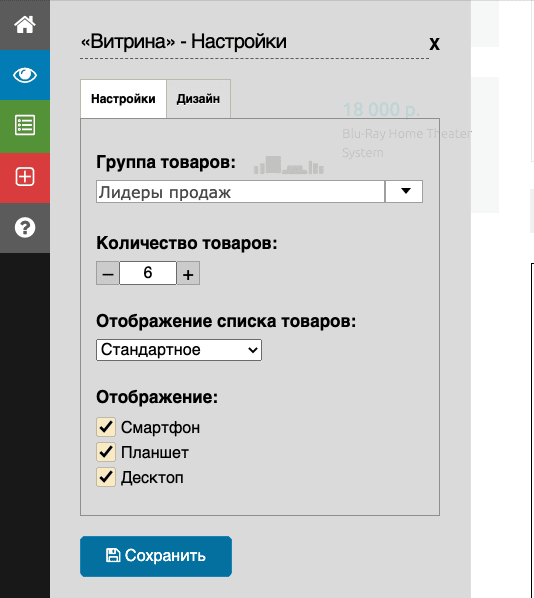
Task: Click the home icon in sidebar
Action: point(25,25)
